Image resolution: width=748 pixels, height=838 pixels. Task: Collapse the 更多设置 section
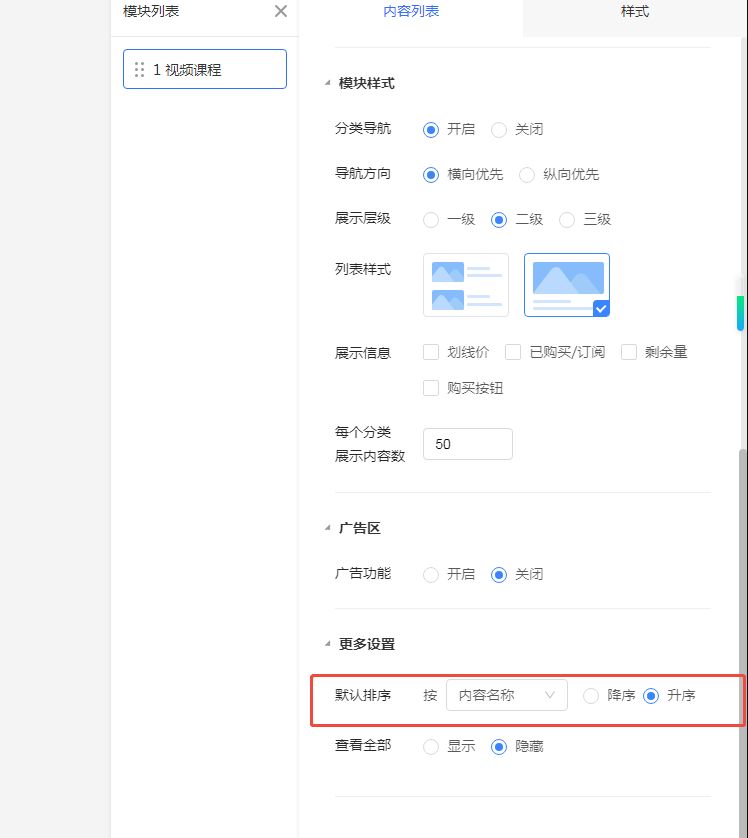click(x=328, y=644)
